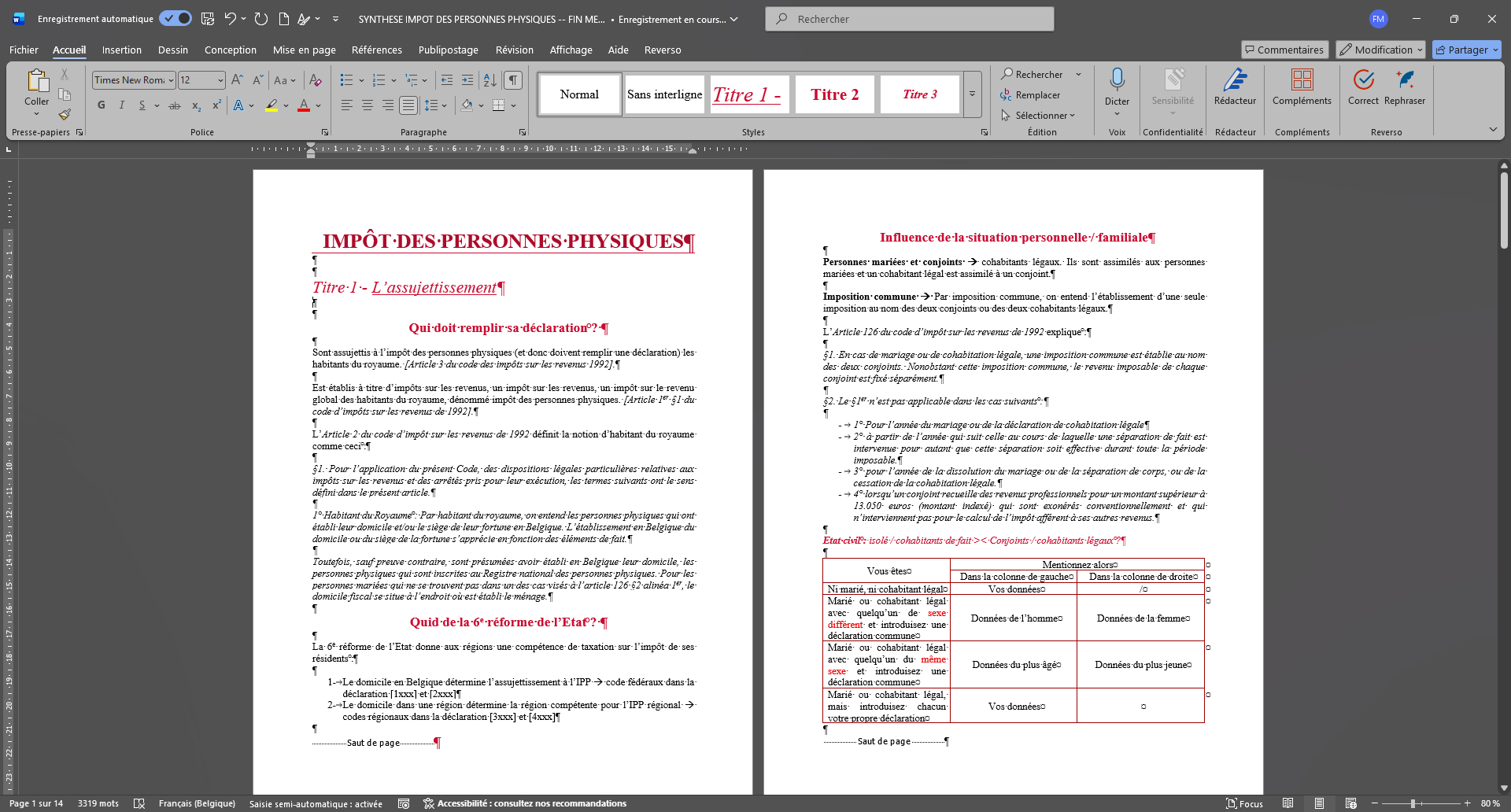1511x812 pixels.
Task: Clear all formatting with eraser A icon
Action: click(x=315, y=80)
